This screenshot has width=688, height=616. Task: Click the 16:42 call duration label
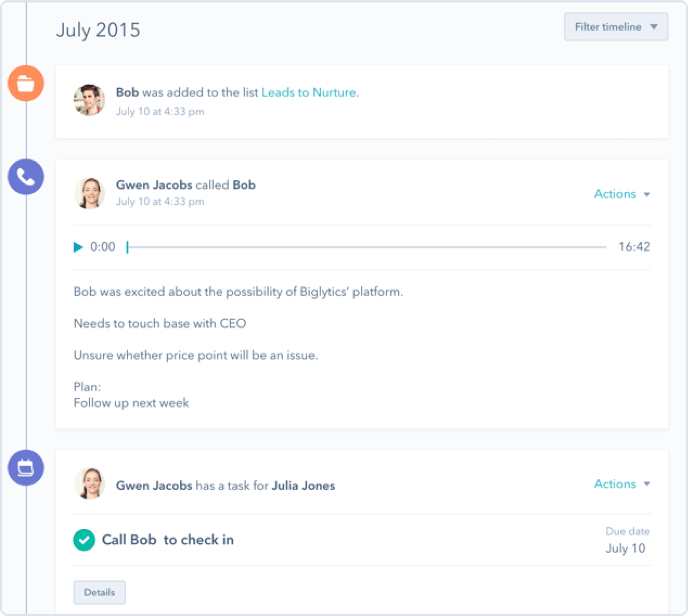[x=634, y=247]
